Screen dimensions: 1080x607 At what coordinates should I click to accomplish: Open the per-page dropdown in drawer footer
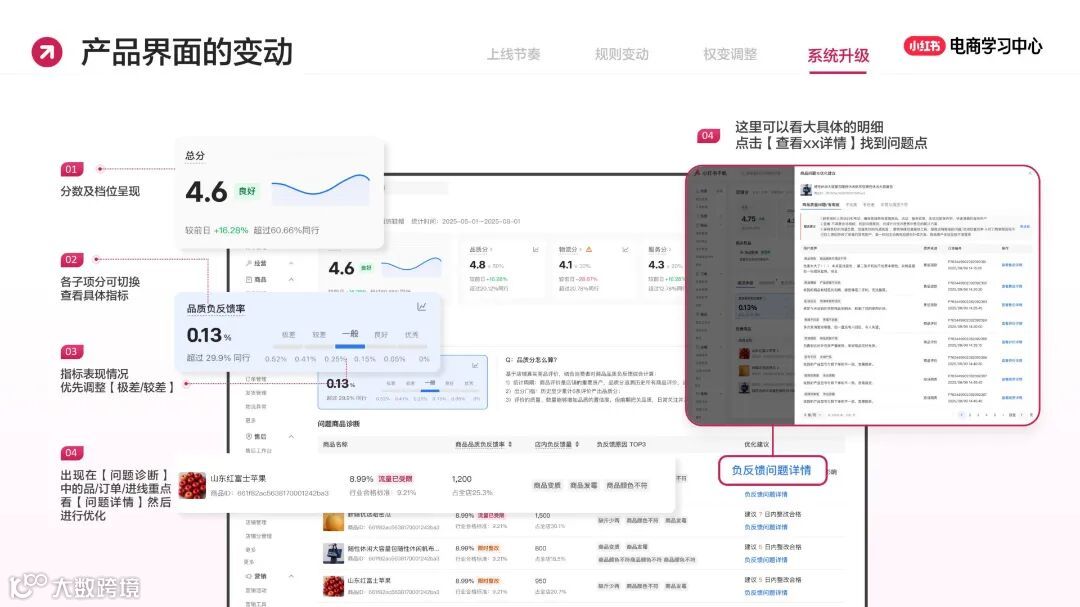812,415
